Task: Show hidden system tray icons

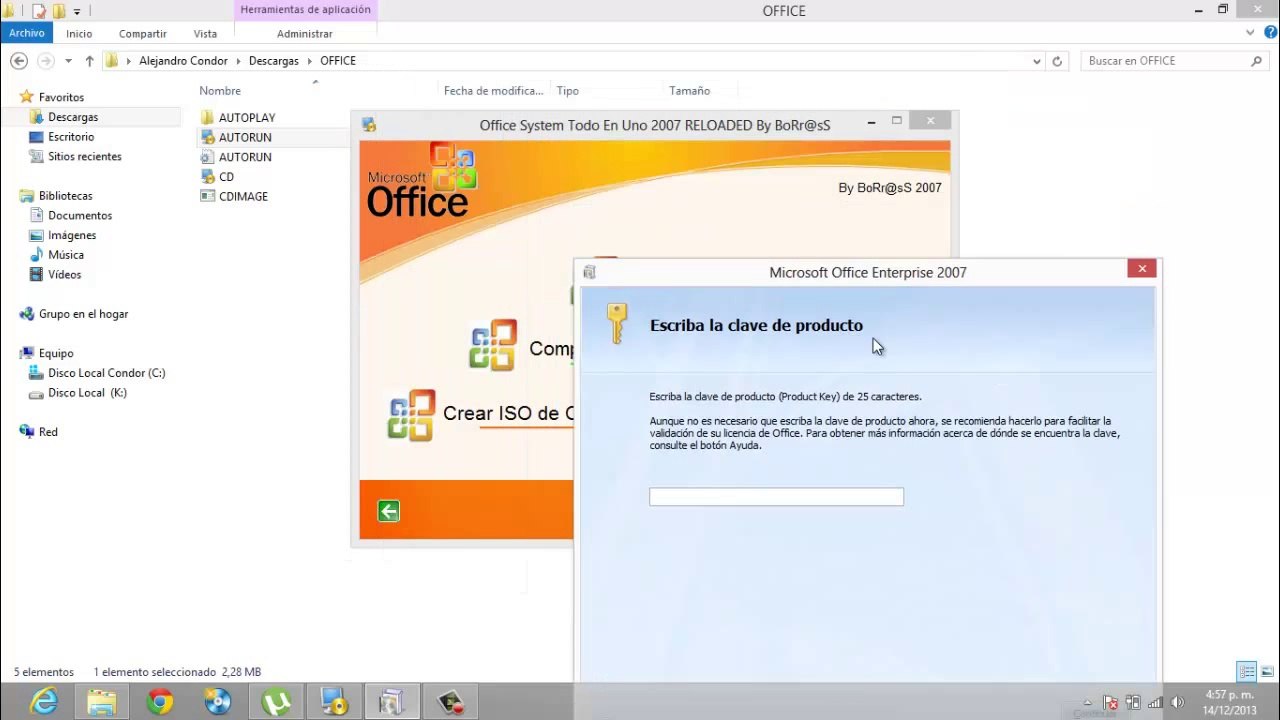Action: 1087,703
